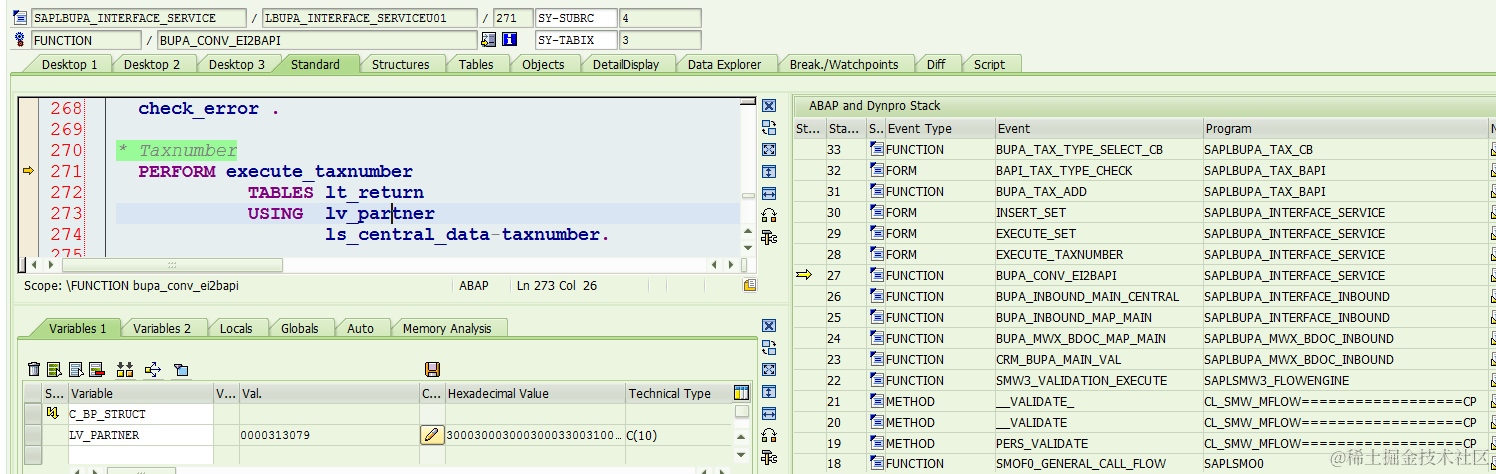The height and width of the screenshot is (474, 1496).
Task: Open the DetailDisplay tab
Action: point(625,64)
